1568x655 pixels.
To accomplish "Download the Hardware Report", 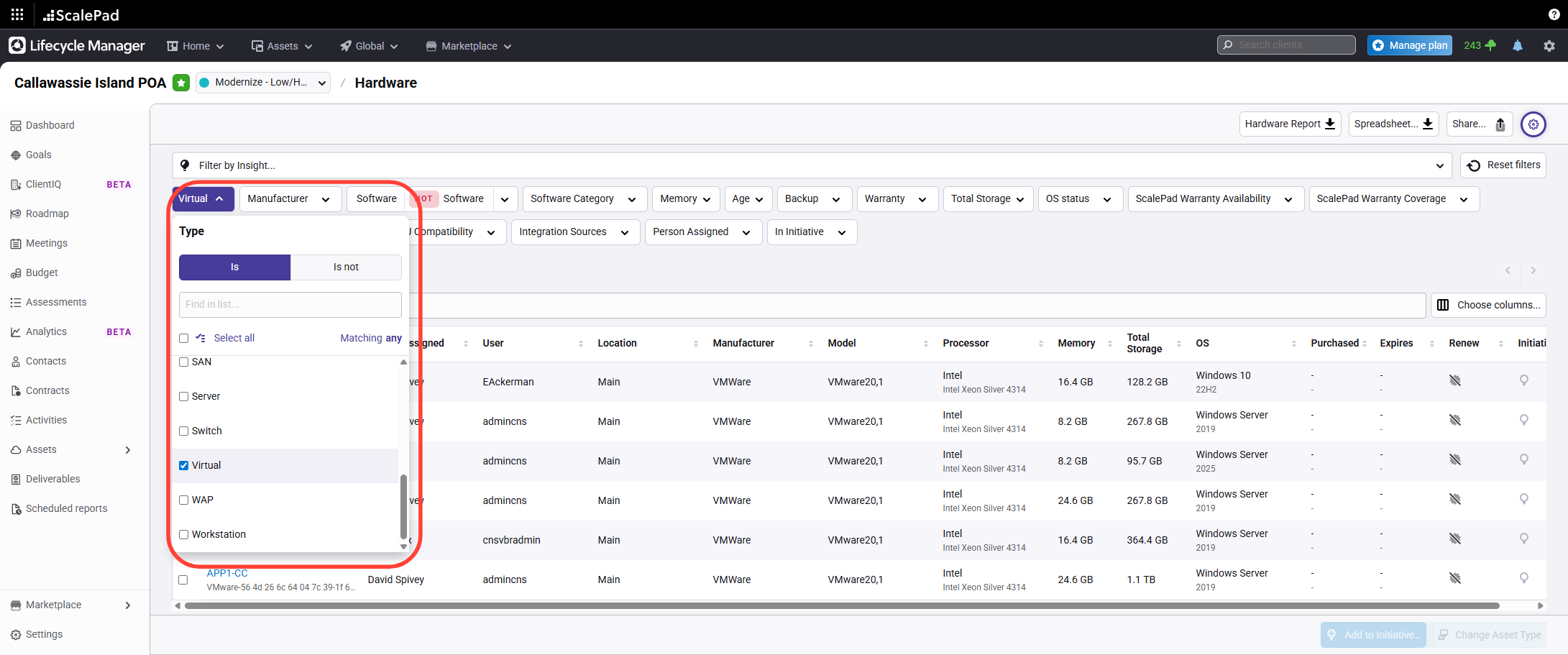I will (x=1290, y=124).
